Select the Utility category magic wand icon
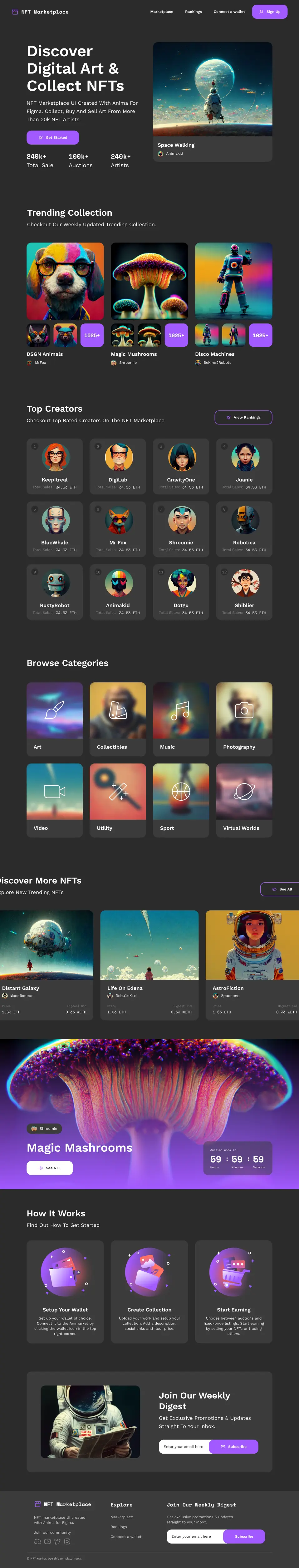 point(118,791)
